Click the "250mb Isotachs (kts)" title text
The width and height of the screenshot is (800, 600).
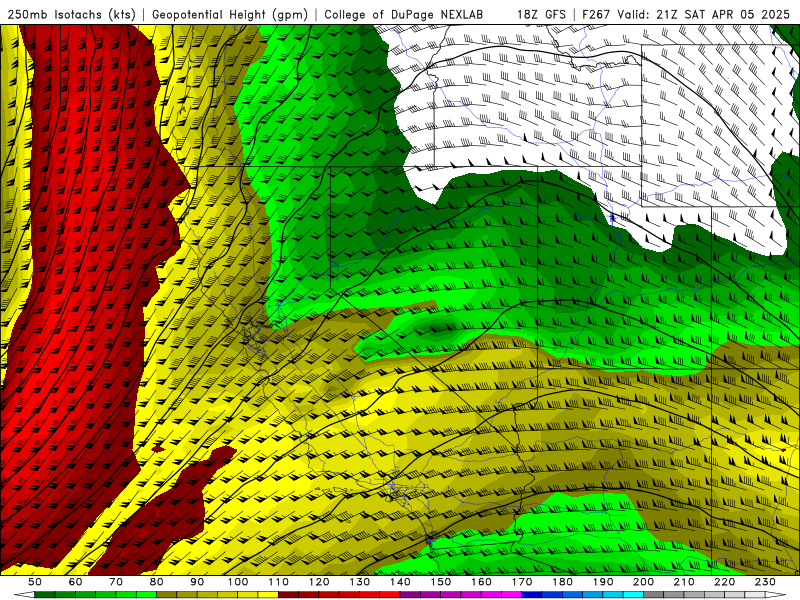click(x=71, y=14)
